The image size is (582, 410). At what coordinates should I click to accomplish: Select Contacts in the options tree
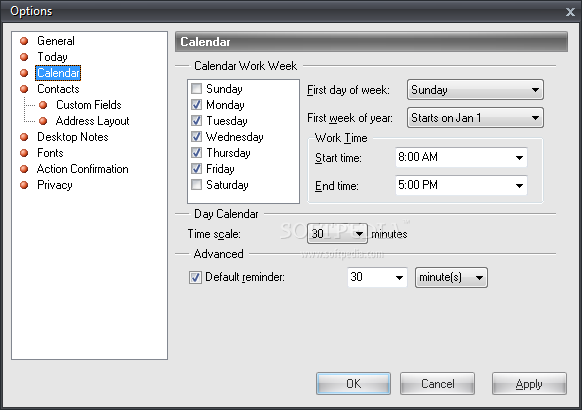click(x=58, y=89)
